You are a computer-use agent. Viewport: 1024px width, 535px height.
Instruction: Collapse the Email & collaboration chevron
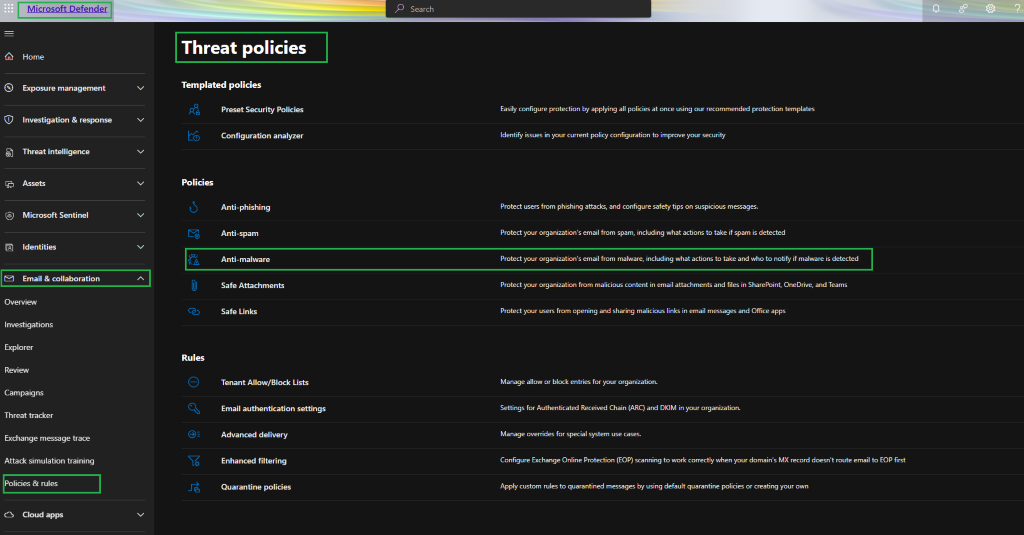140,278
